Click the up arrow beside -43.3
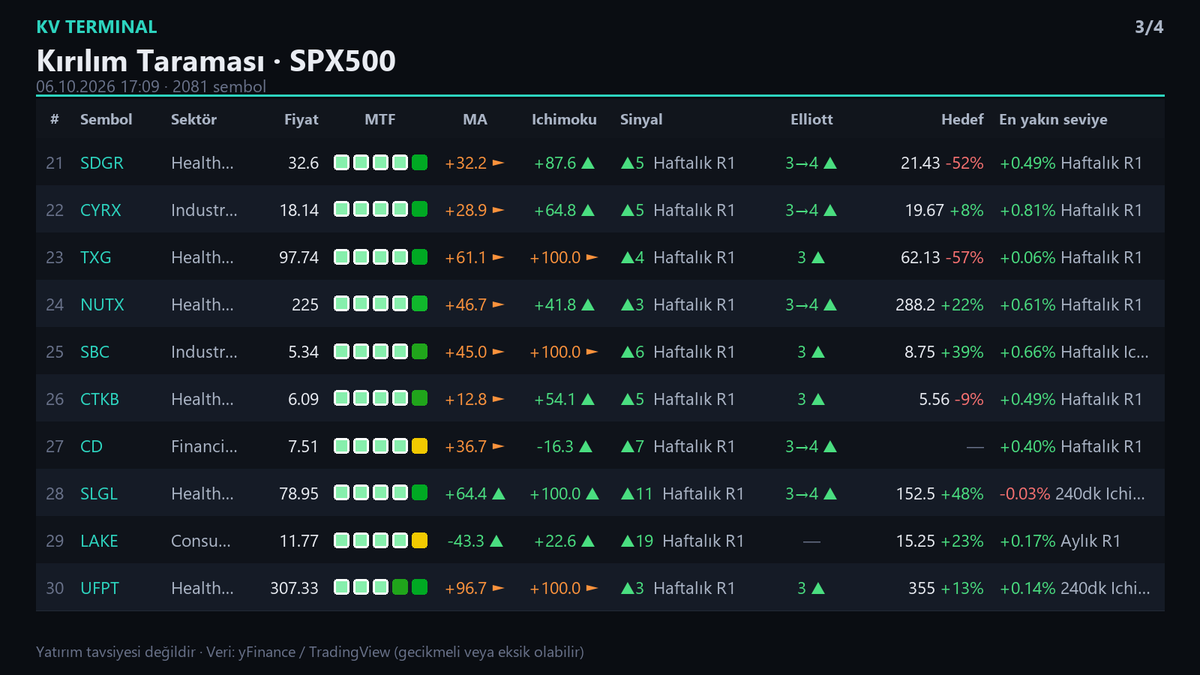 [x=498, y=541]
